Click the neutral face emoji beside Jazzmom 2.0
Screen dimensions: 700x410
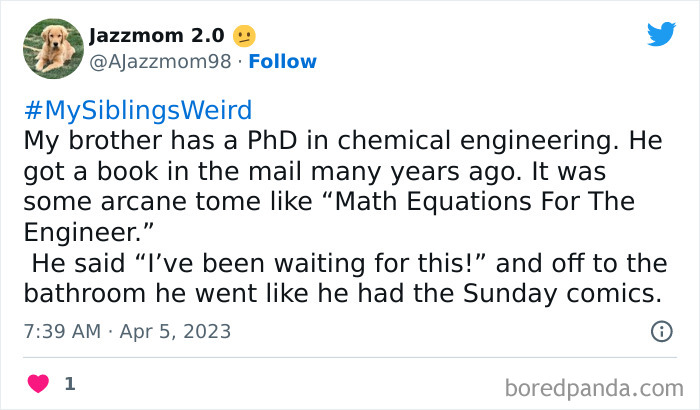(244, 36)
